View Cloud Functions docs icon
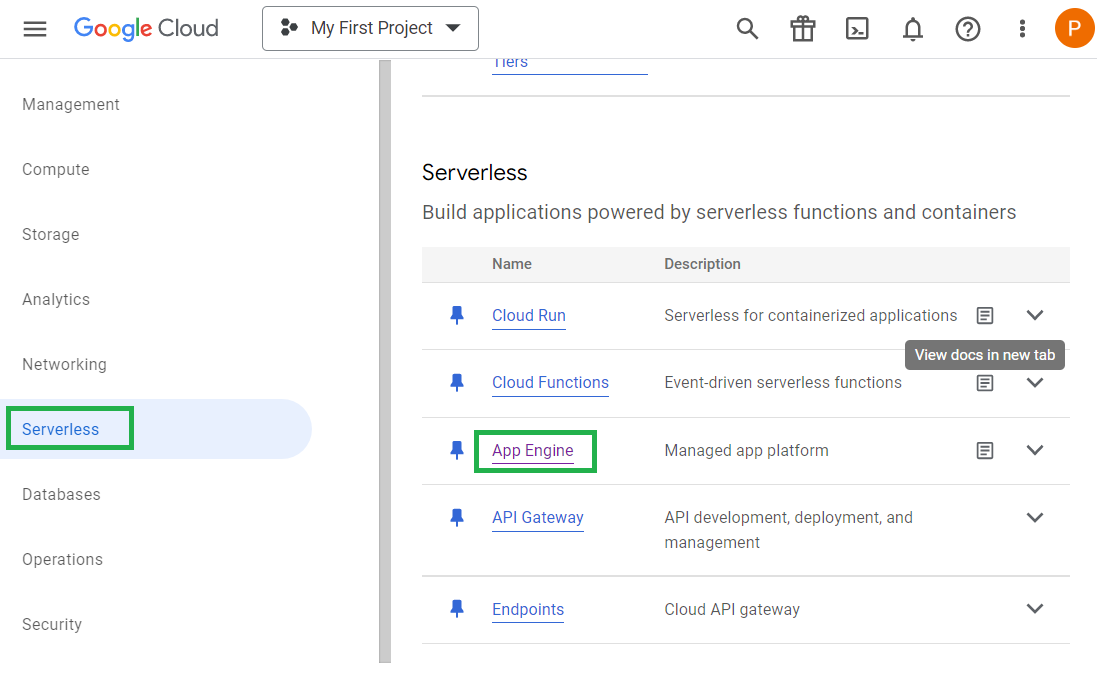Screen dimensions: 1097x673 click(984, 383)
